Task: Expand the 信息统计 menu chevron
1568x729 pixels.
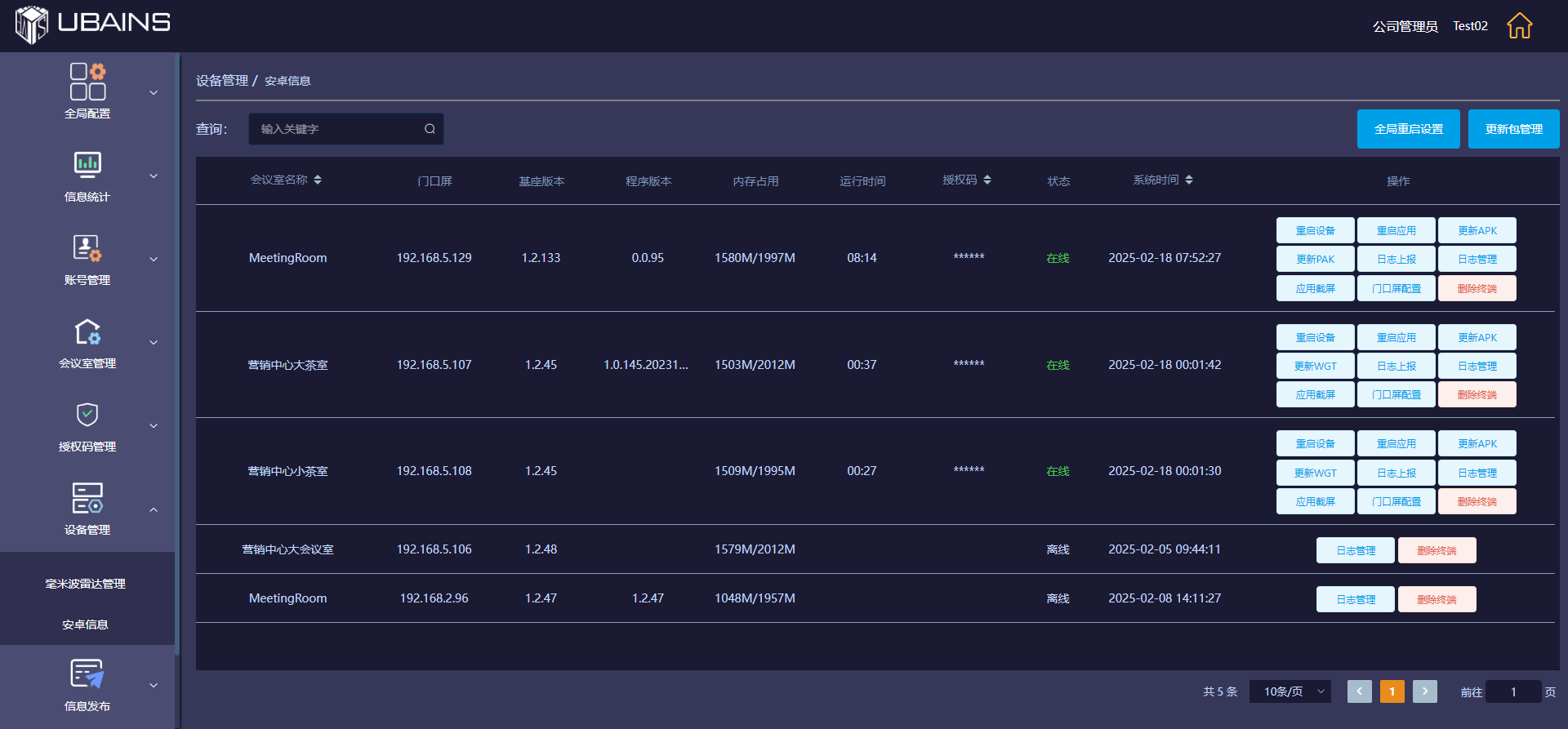Action: click(154, 176)
